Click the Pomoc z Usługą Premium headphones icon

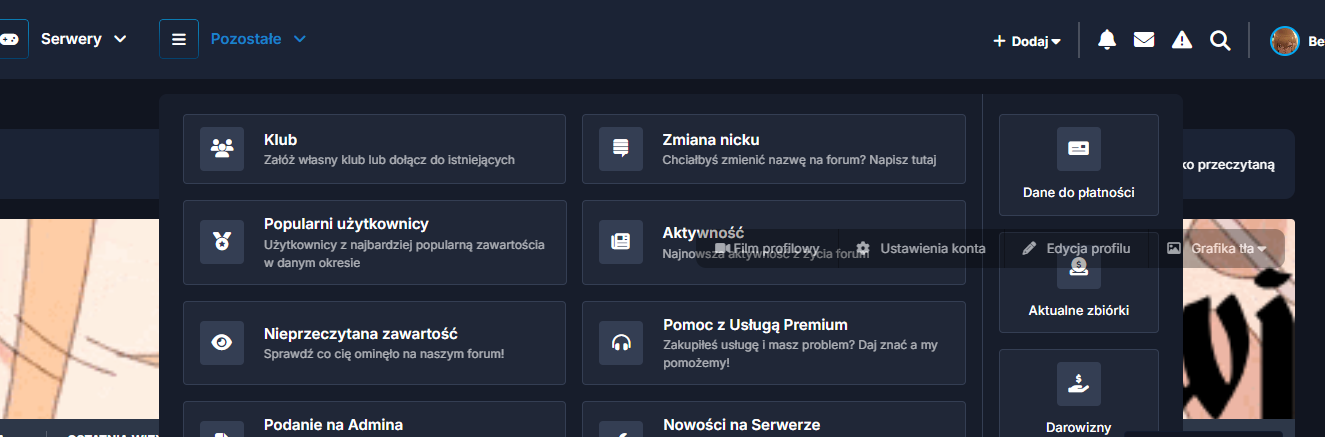tap(621, 342)
